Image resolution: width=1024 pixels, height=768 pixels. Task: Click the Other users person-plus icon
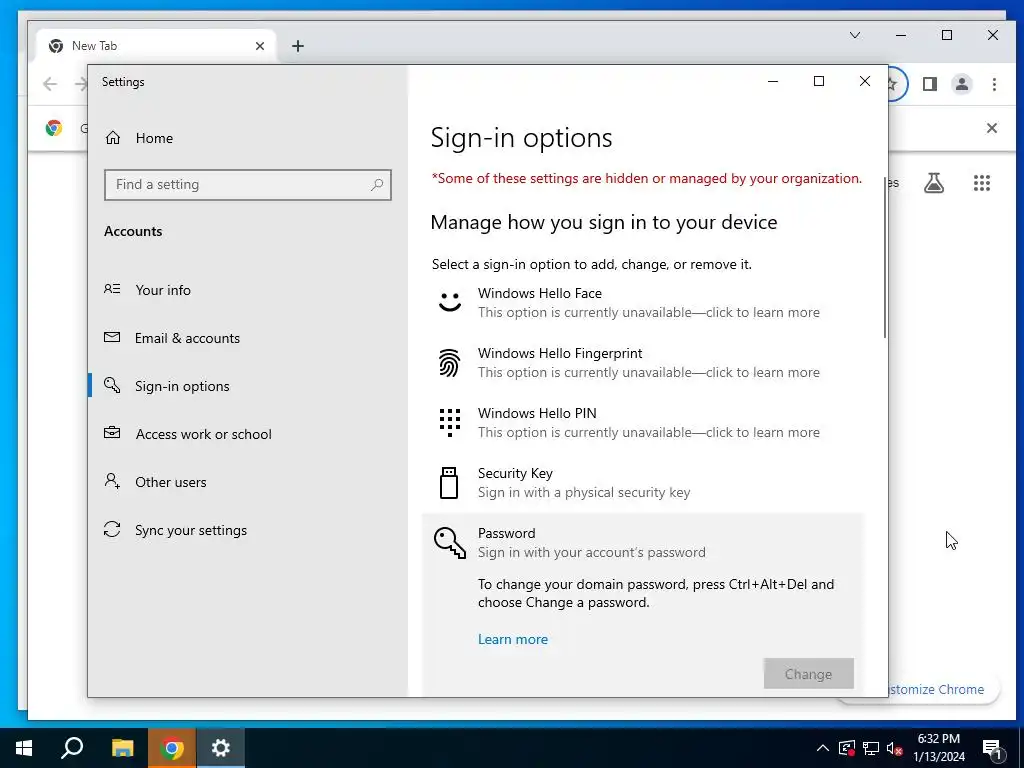tap(112, 481)
